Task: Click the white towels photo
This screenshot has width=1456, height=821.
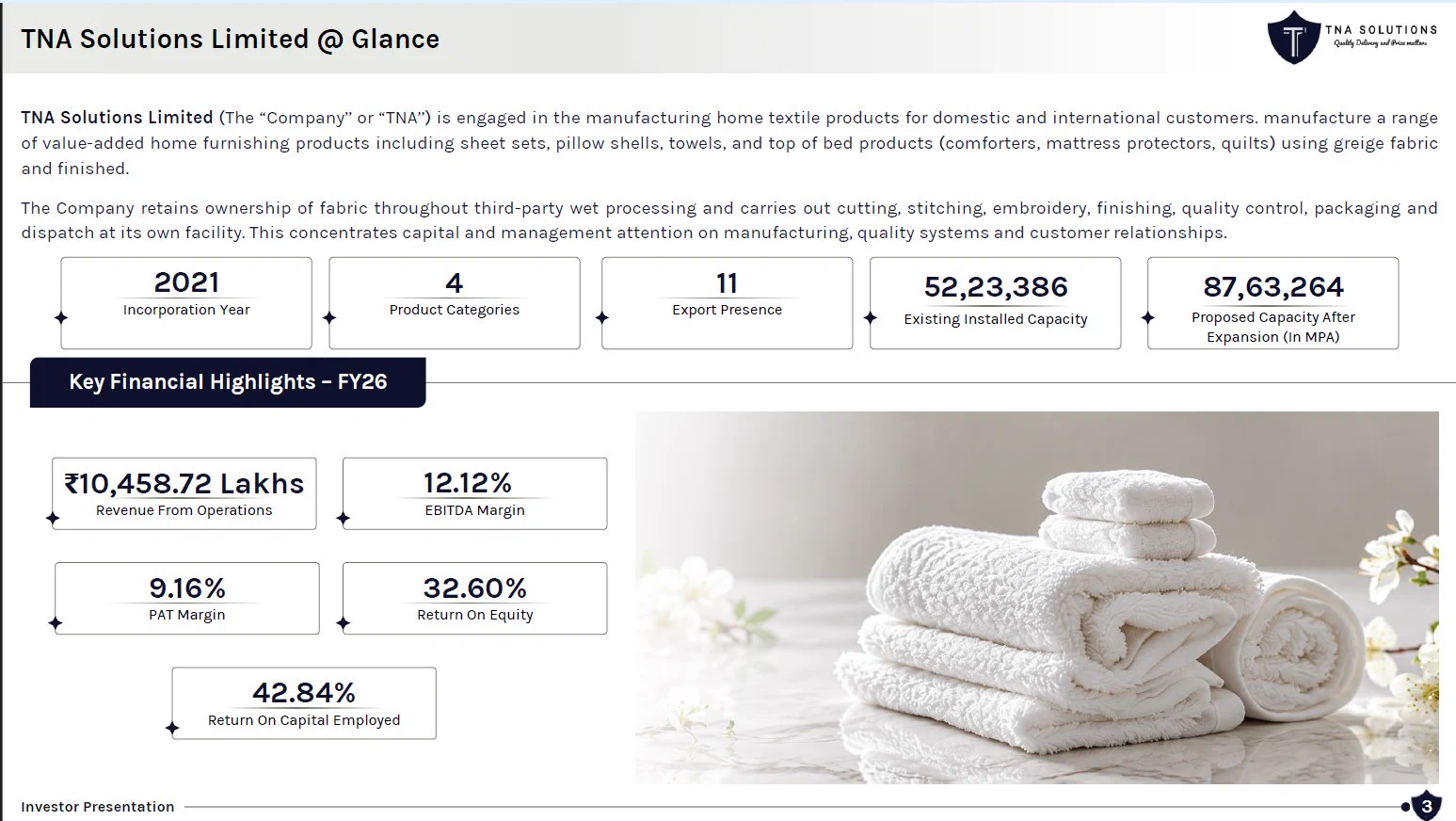Action: pos(1037,598)
